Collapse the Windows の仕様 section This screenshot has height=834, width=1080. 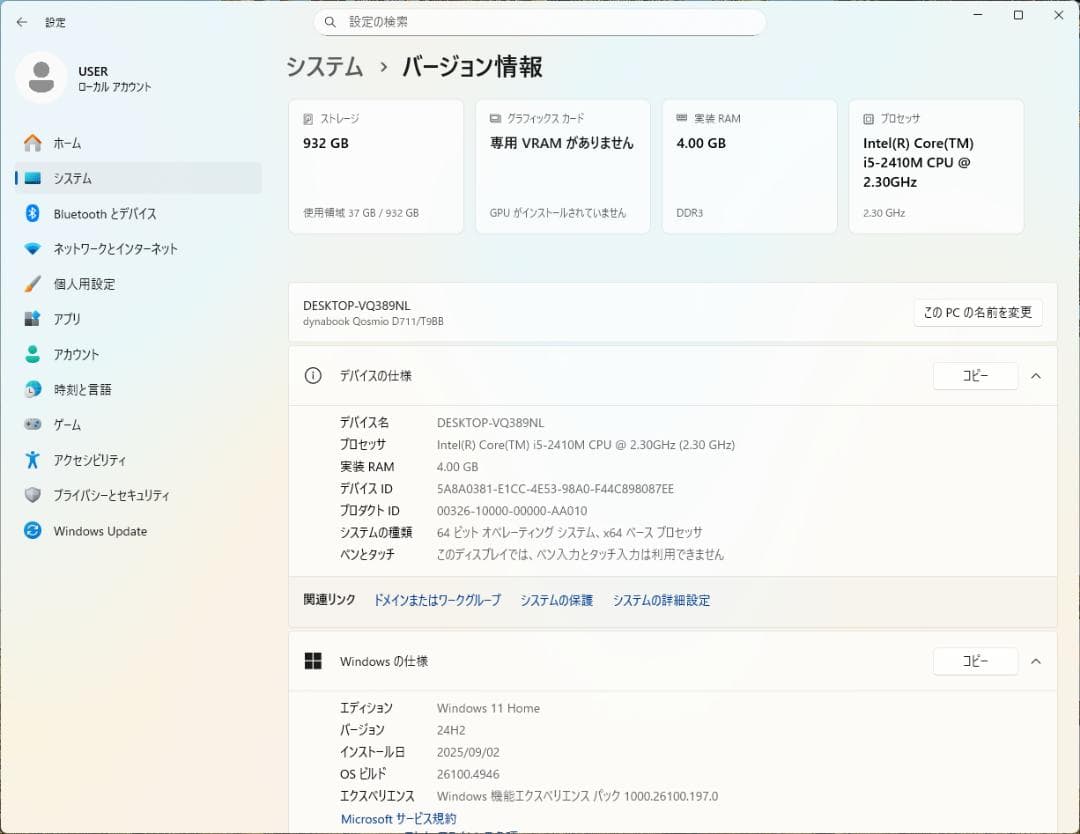[x=1036, y=661]
